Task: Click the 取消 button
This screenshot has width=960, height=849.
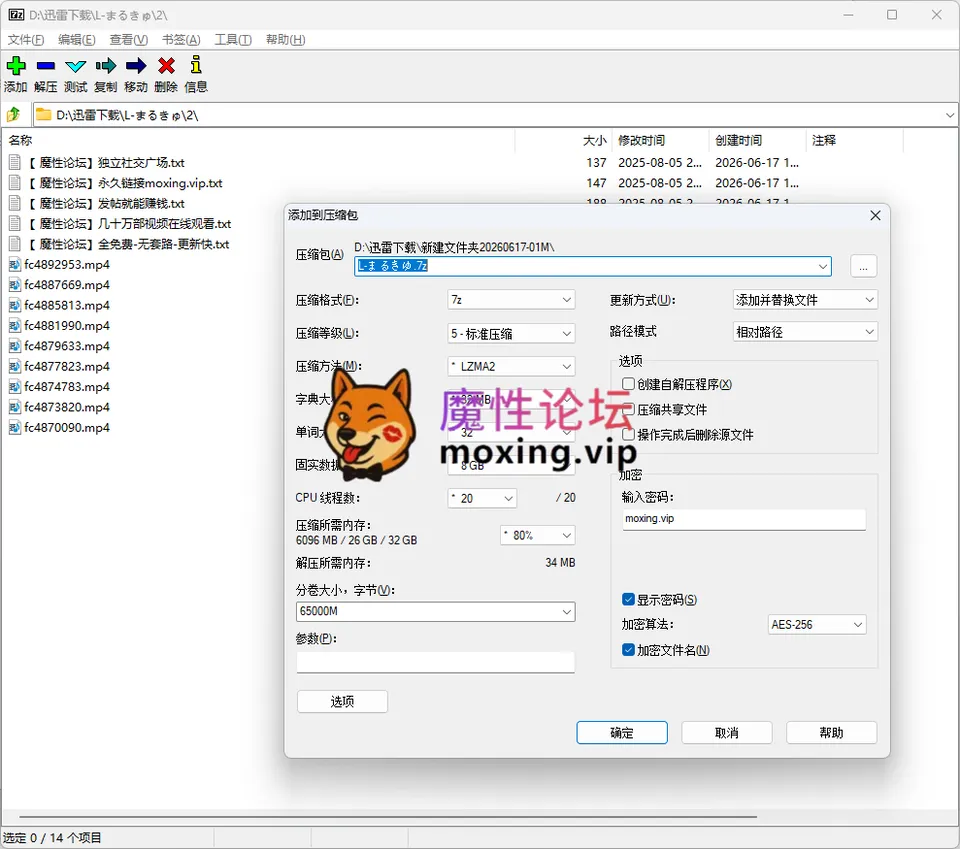Action: [x=727, y=733]
